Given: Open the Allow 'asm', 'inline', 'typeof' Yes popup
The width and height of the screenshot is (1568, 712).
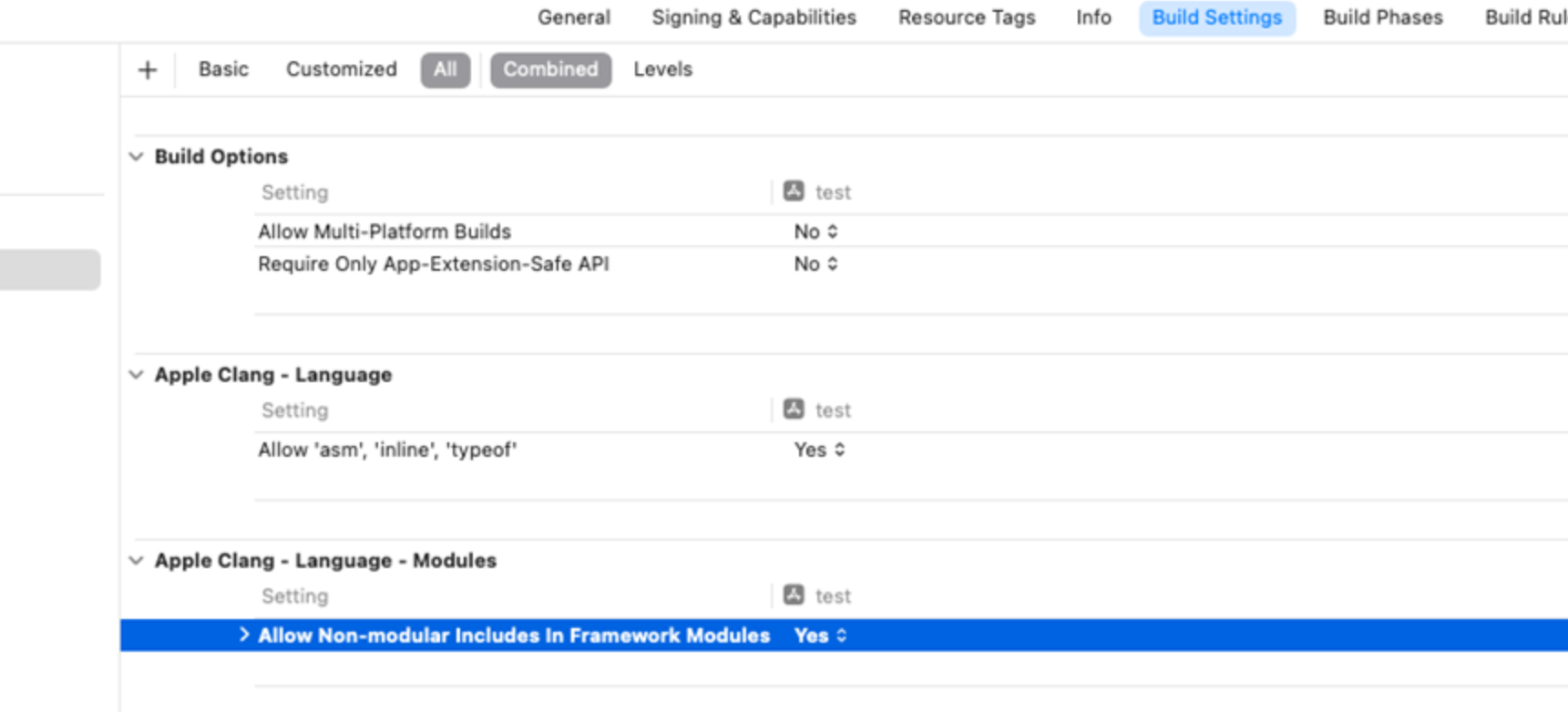Looking at the screenshot, I should 819,449.
